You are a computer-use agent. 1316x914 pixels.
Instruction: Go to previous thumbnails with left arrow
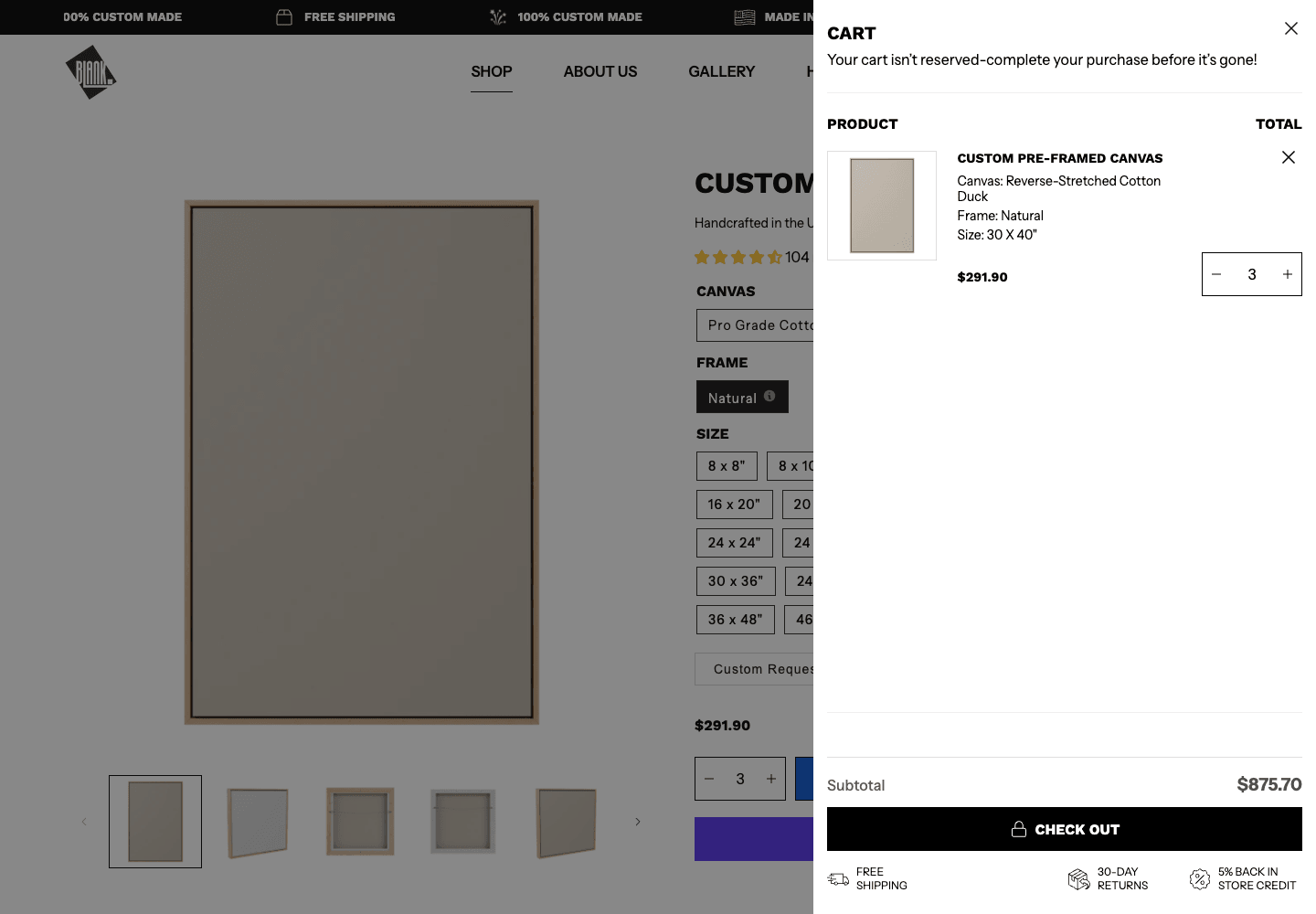click(x=84, y=822)
